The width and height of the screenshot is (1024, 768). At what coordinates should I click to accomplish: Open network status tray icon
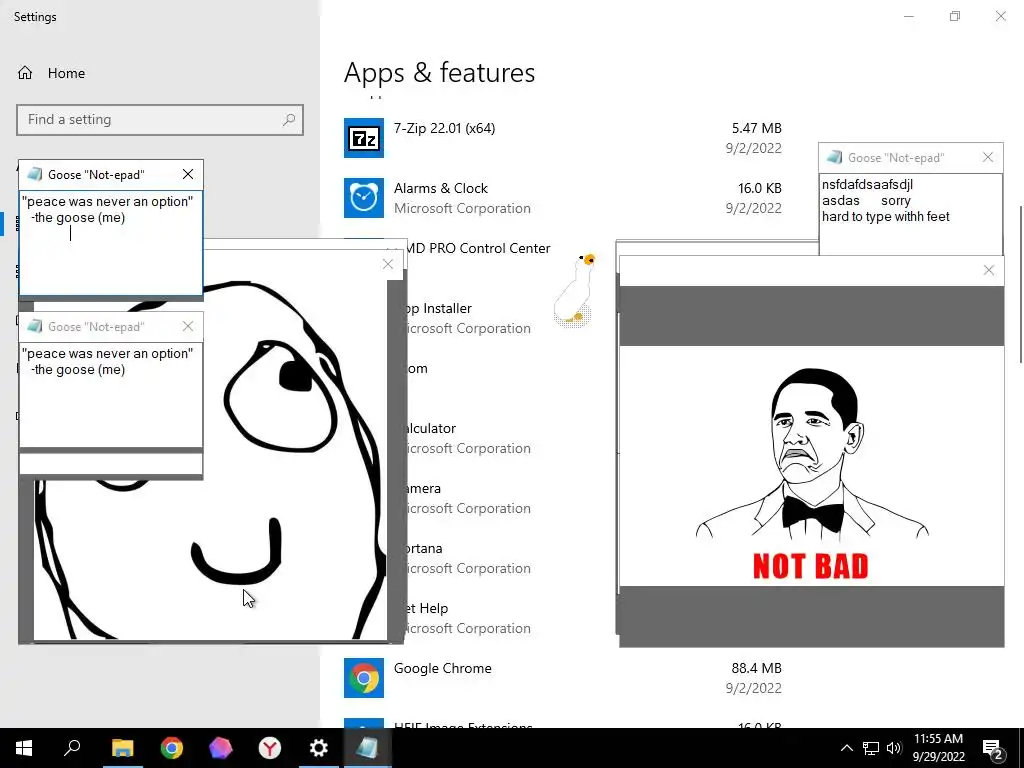(871, 748)
